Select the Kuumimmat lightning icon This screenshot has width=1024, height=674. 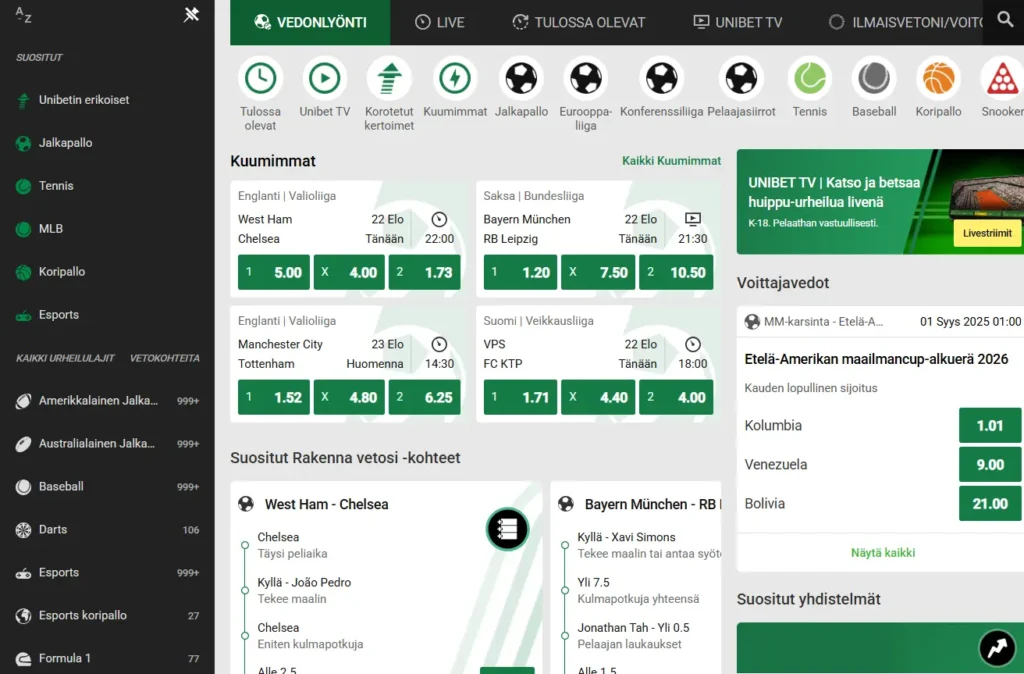click(x=455, y=78)
